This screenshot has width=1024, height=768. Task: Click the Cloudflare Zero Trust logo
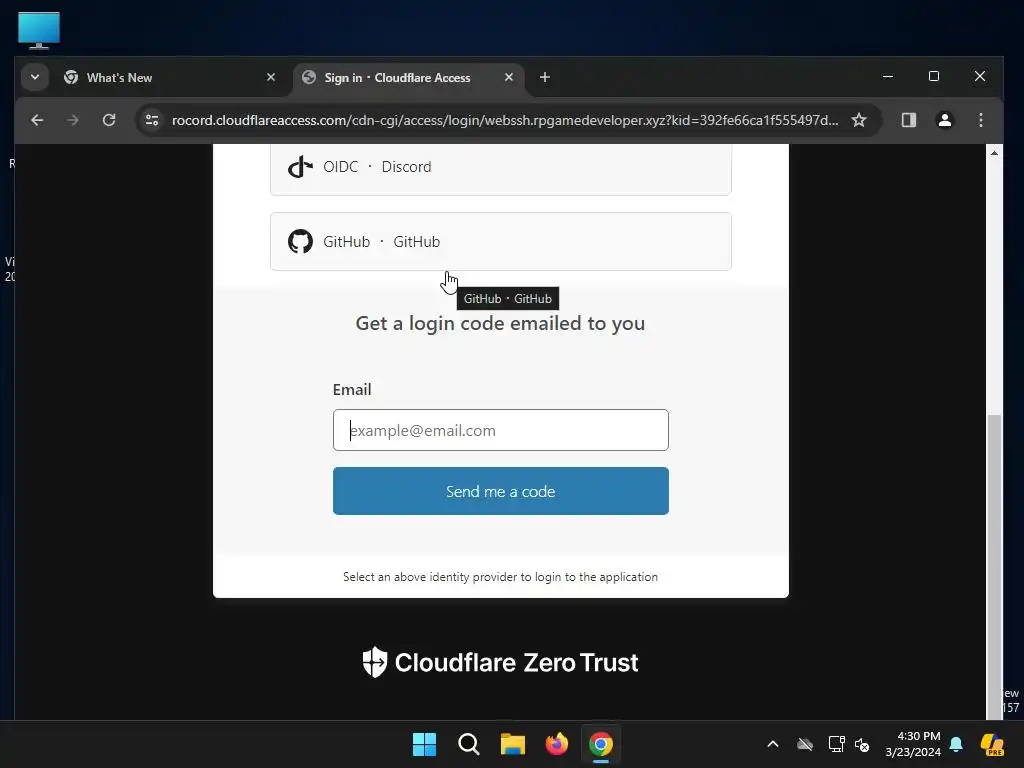tap(501, 662)
